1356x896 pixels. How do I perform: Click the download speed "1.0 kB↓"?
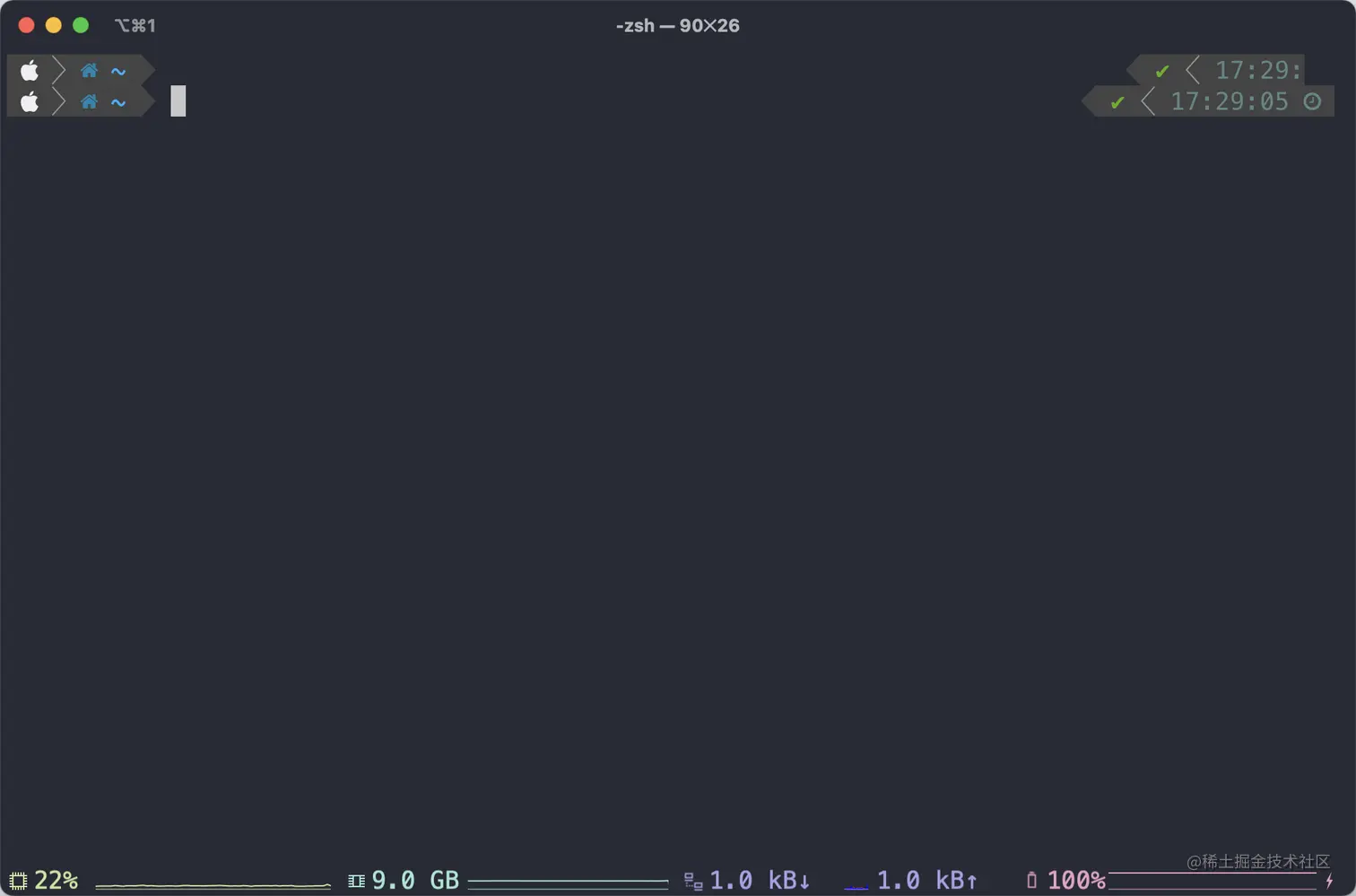(760, 881)
